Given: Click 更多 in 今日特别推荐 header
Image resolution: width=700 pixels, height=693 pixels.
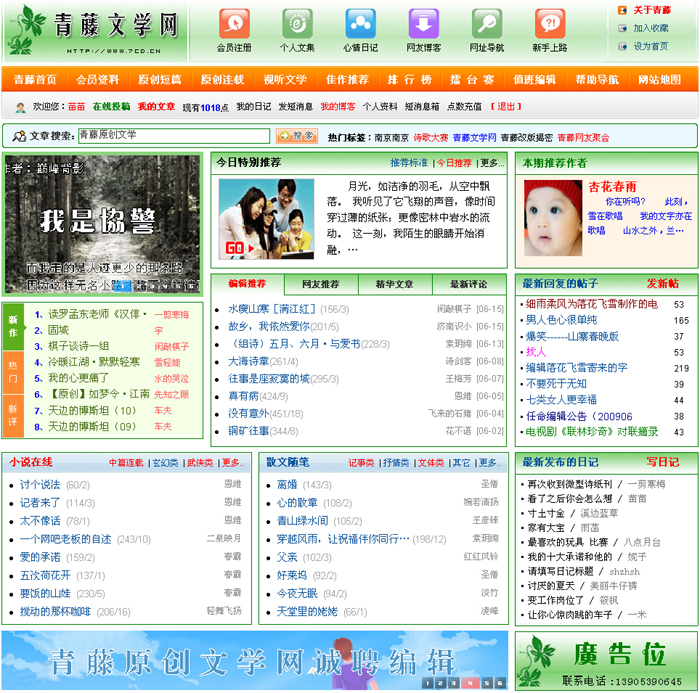Looking at the screenshot, I should point(492,163).
